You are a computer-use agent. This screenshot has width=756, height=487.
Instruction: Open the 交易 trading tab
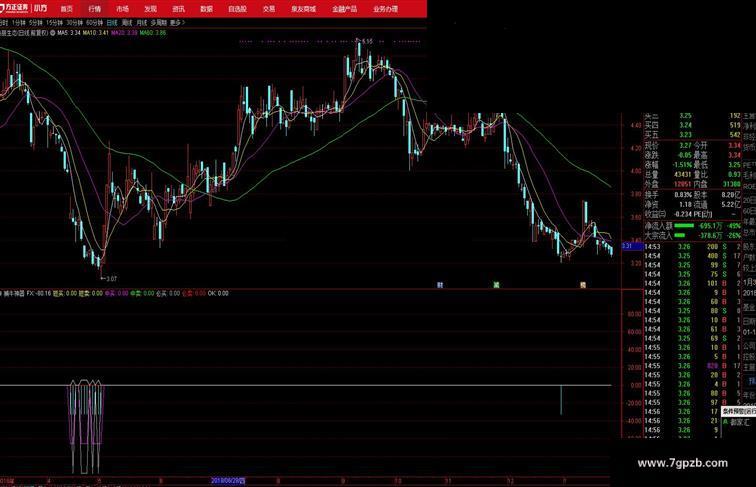coord(269,9)
